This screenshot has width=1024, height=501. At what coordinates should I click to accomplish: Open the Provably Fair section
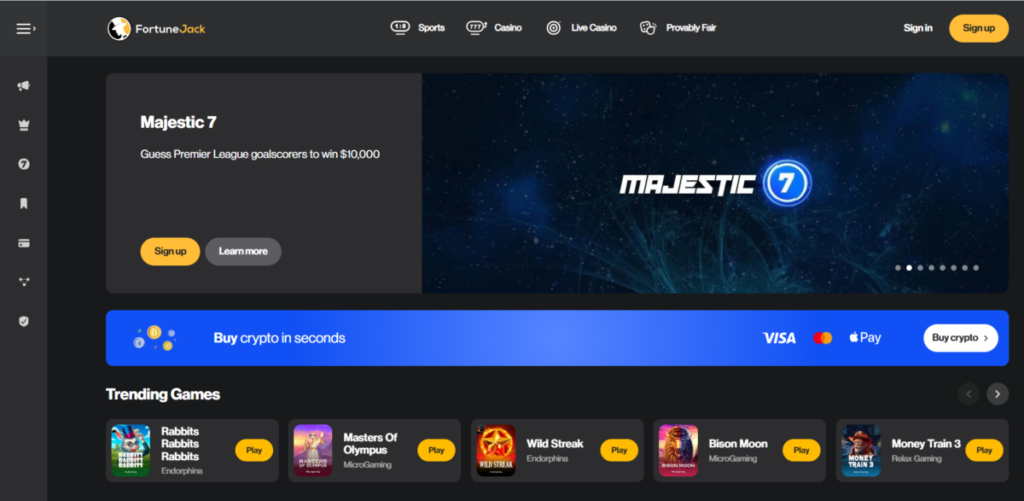tap(678, 28)
